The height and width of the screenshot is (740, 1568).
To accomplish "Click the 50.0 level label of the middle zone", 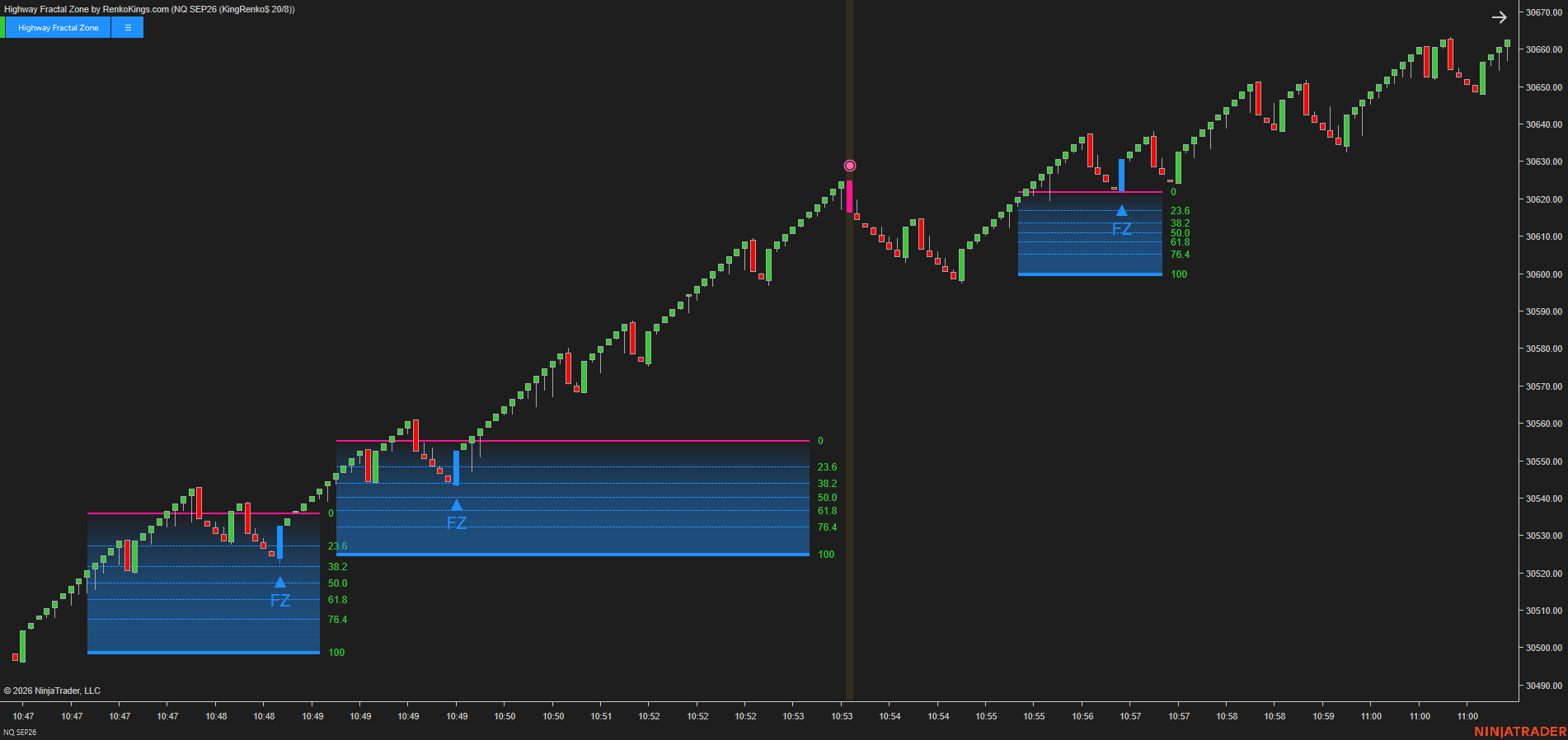I will (x=827, y=498).
